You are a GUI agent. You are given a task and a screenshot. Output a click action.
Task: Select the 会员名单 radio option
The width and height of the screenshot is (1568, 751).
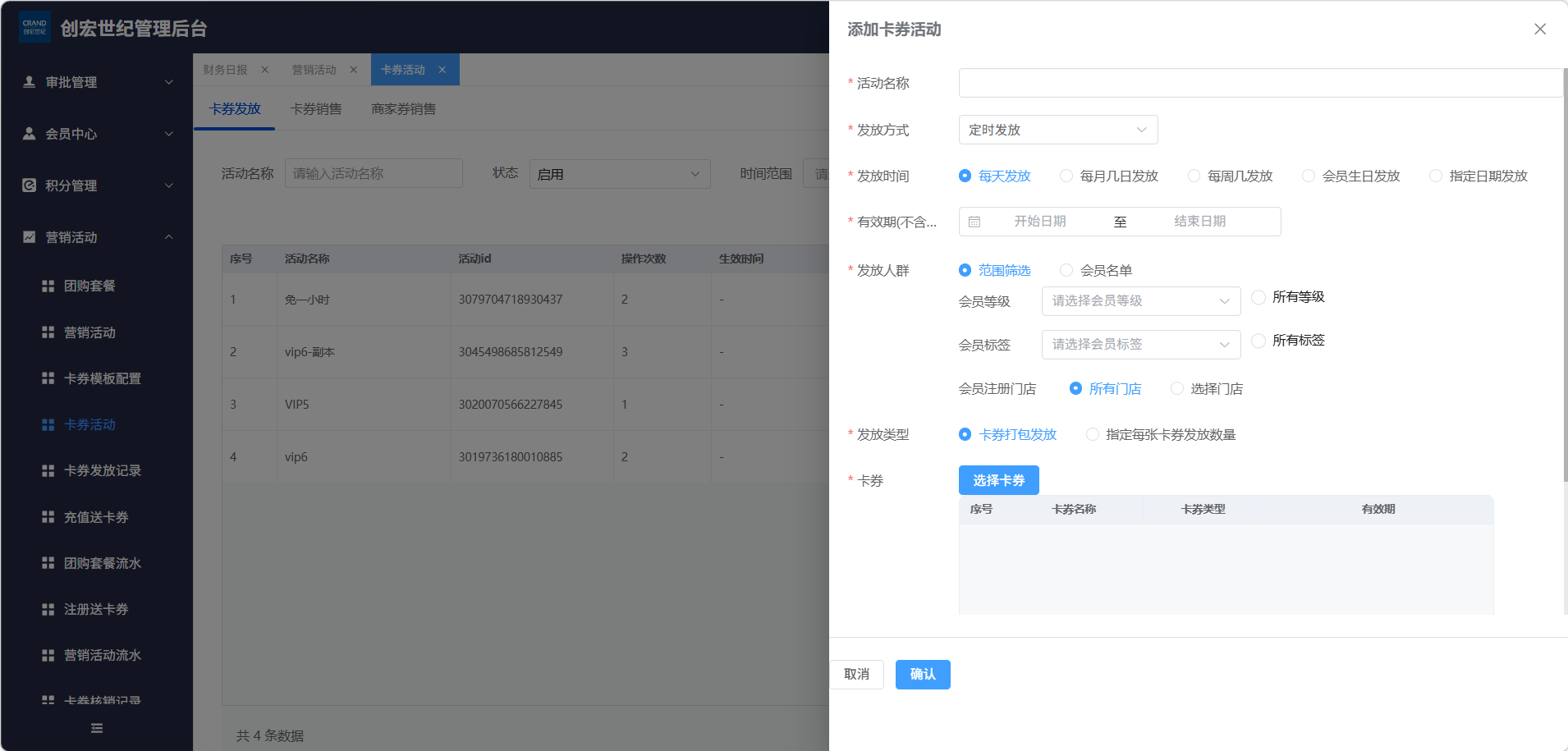(x=1066, y=270)
